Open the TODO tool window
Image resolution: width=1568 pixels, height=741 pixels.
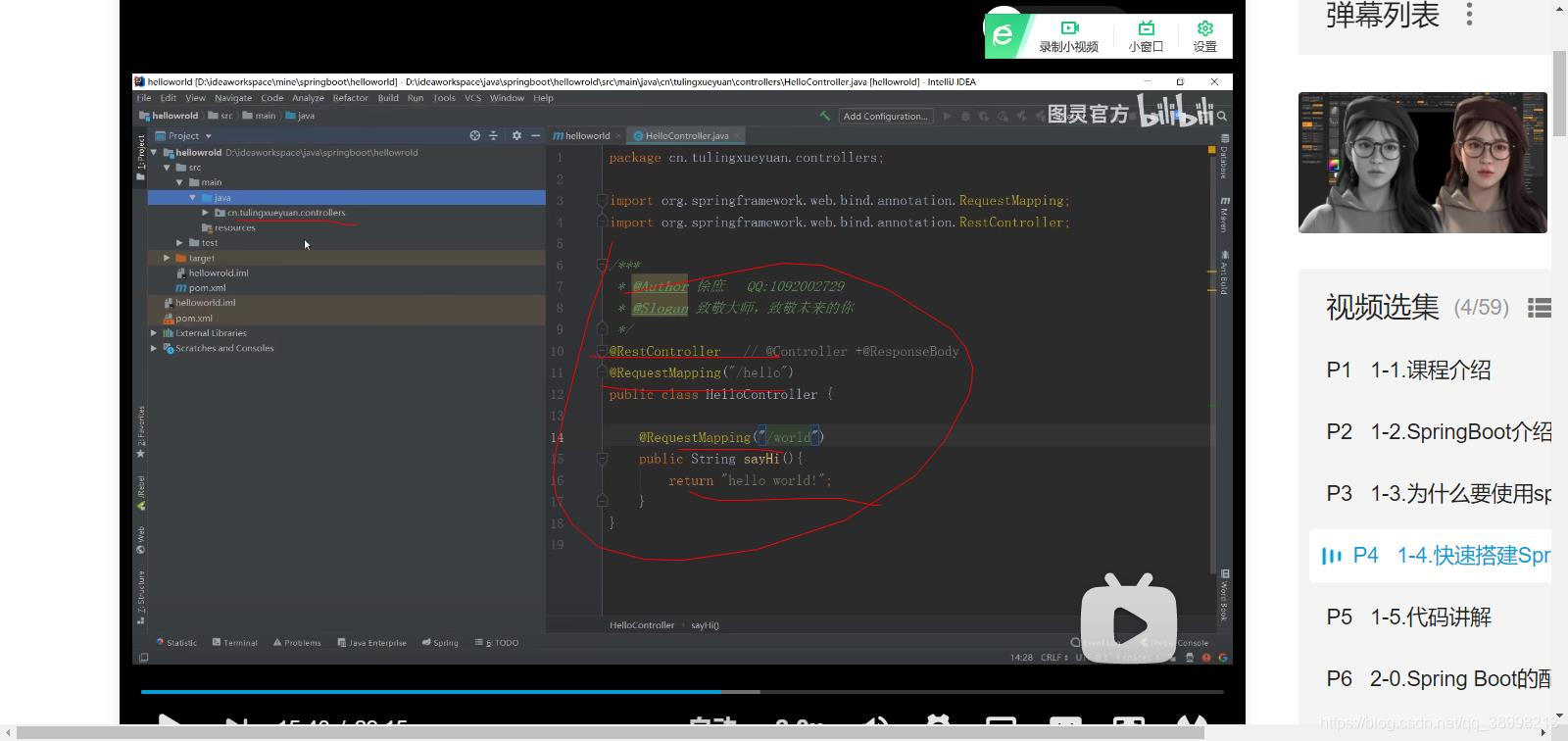pyautogui.click(x=497, y=643)
